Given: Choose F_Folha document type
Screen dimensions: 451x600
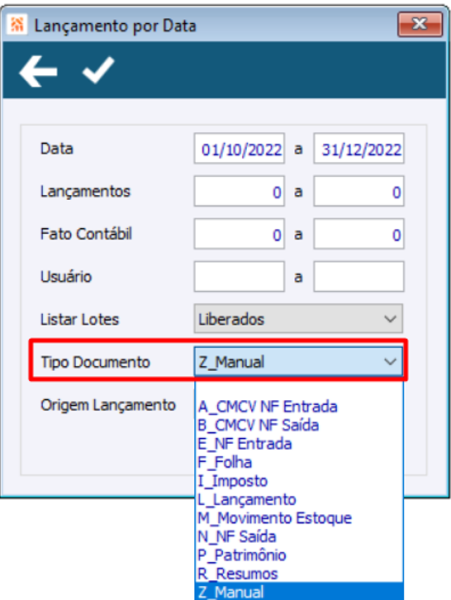Looking at the screenshot, I should click(299, 463).
